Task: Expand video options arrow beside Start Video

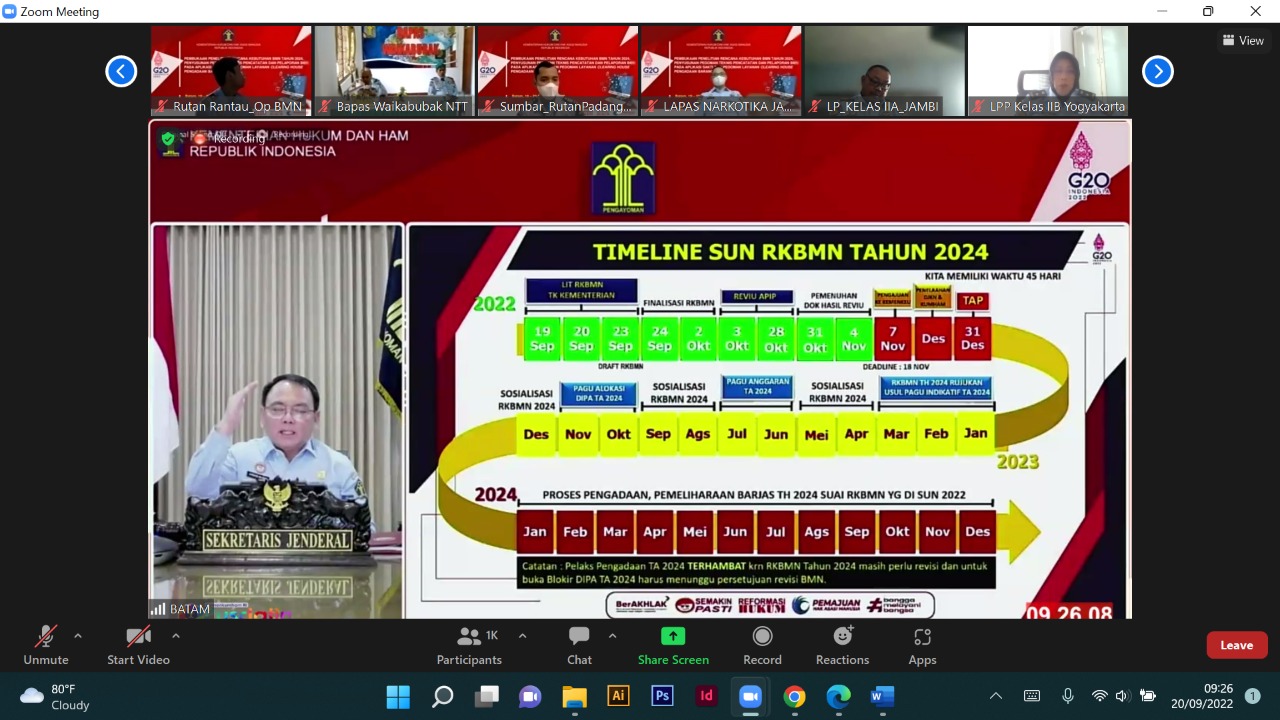Action: click(176, 636)
